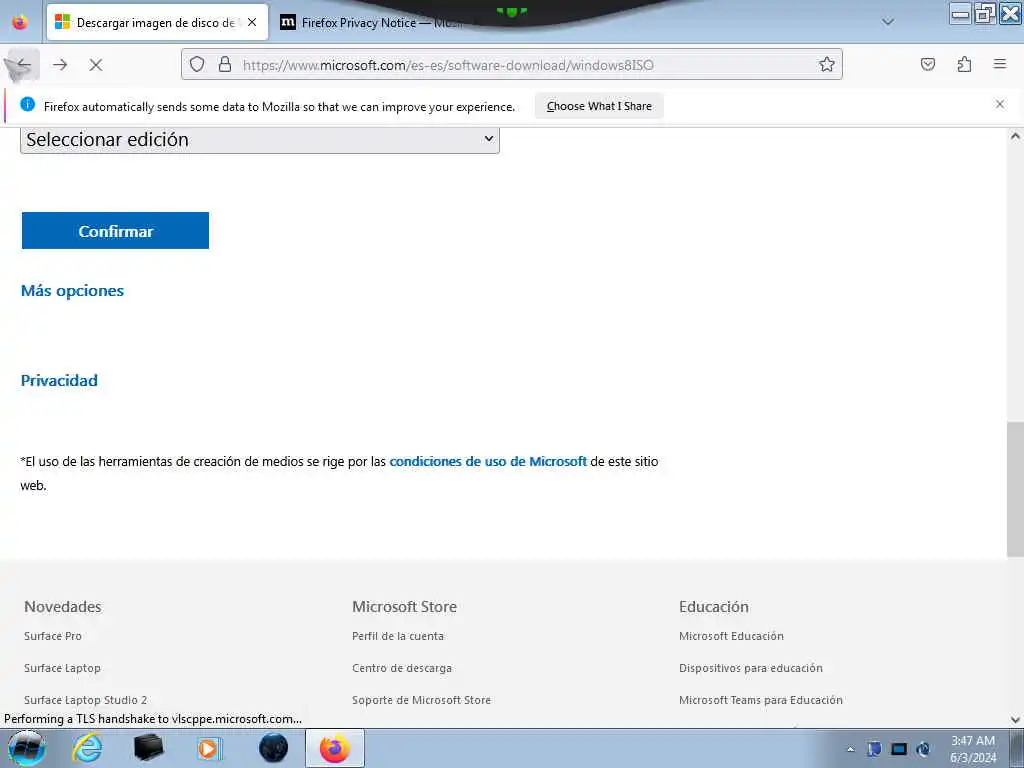
Task: Open the list all tabs chevron
Action: point(888,22)
